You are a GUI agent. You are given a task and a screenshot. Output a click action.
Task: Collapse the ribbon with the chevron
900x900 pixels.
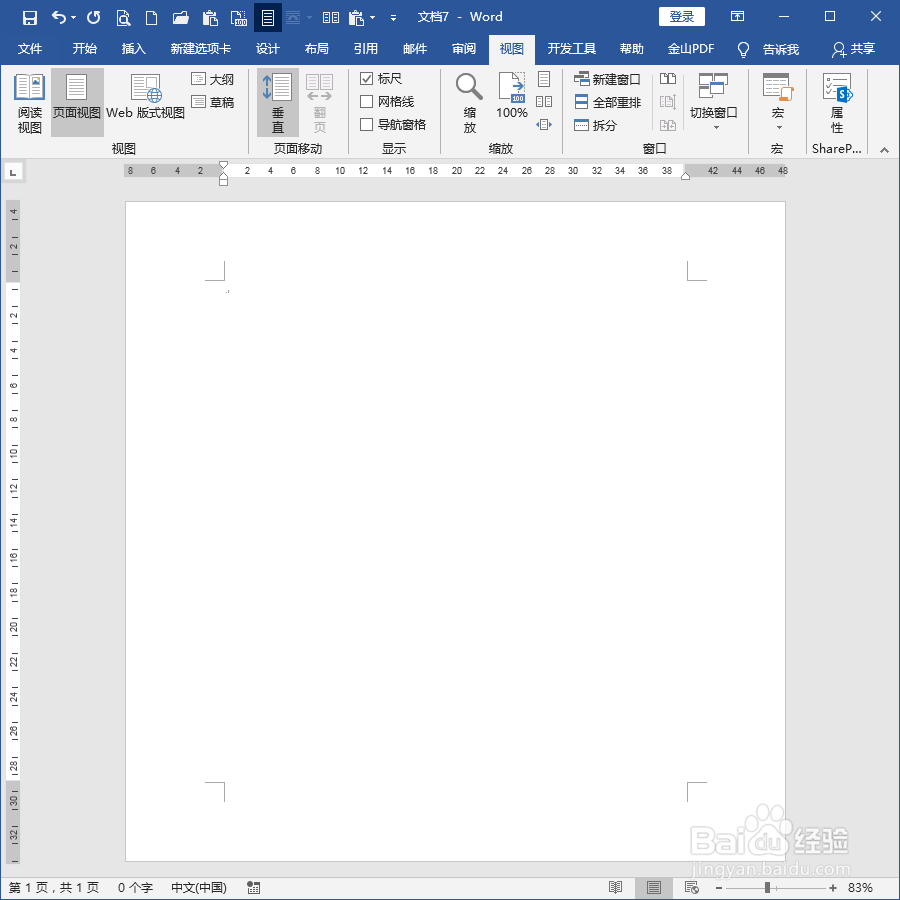click(884, 150)
